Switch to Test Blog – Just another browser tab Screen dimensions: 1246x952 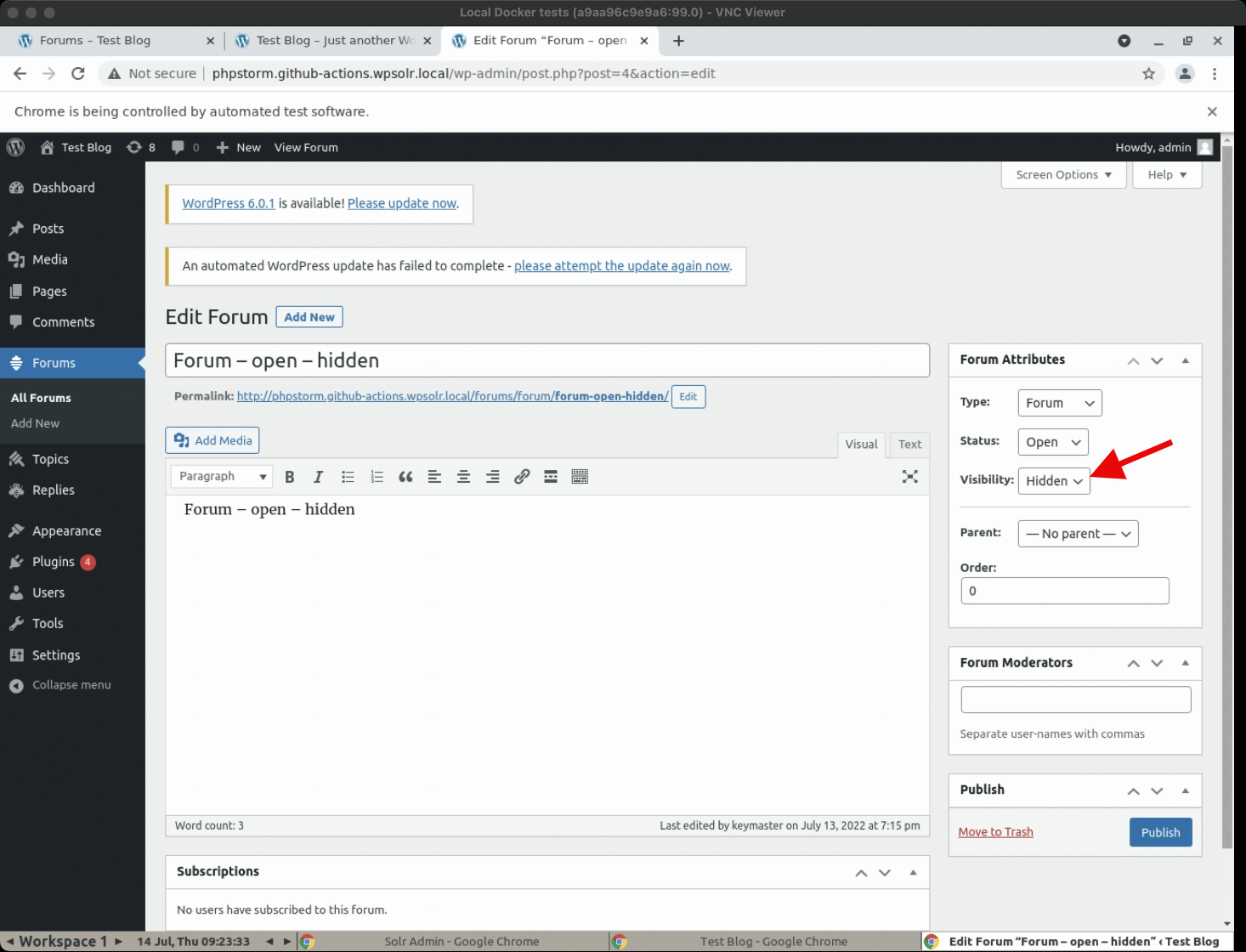[x=335, y=41]
